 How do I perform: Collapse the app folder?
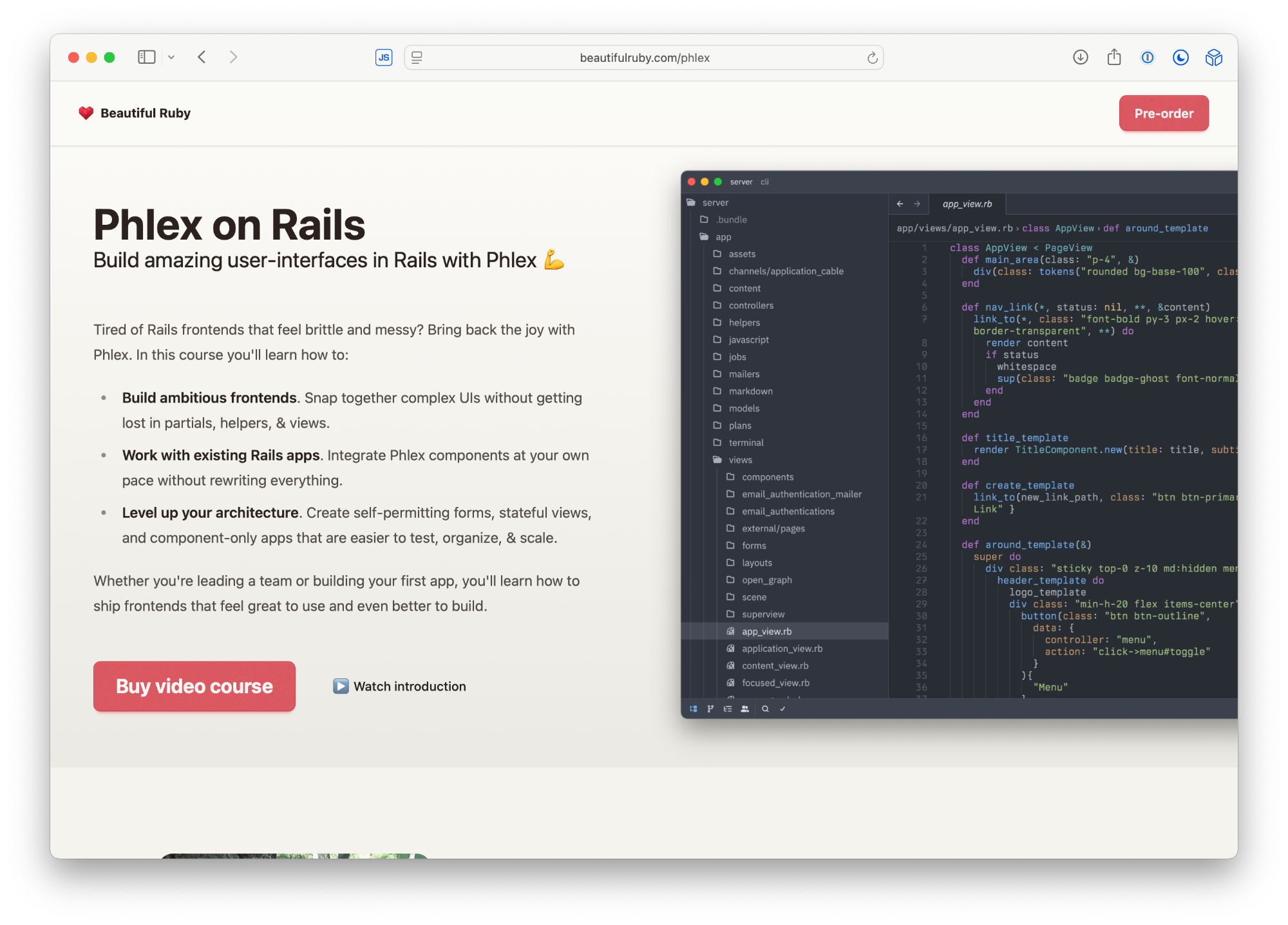click(x=784, y=237)
